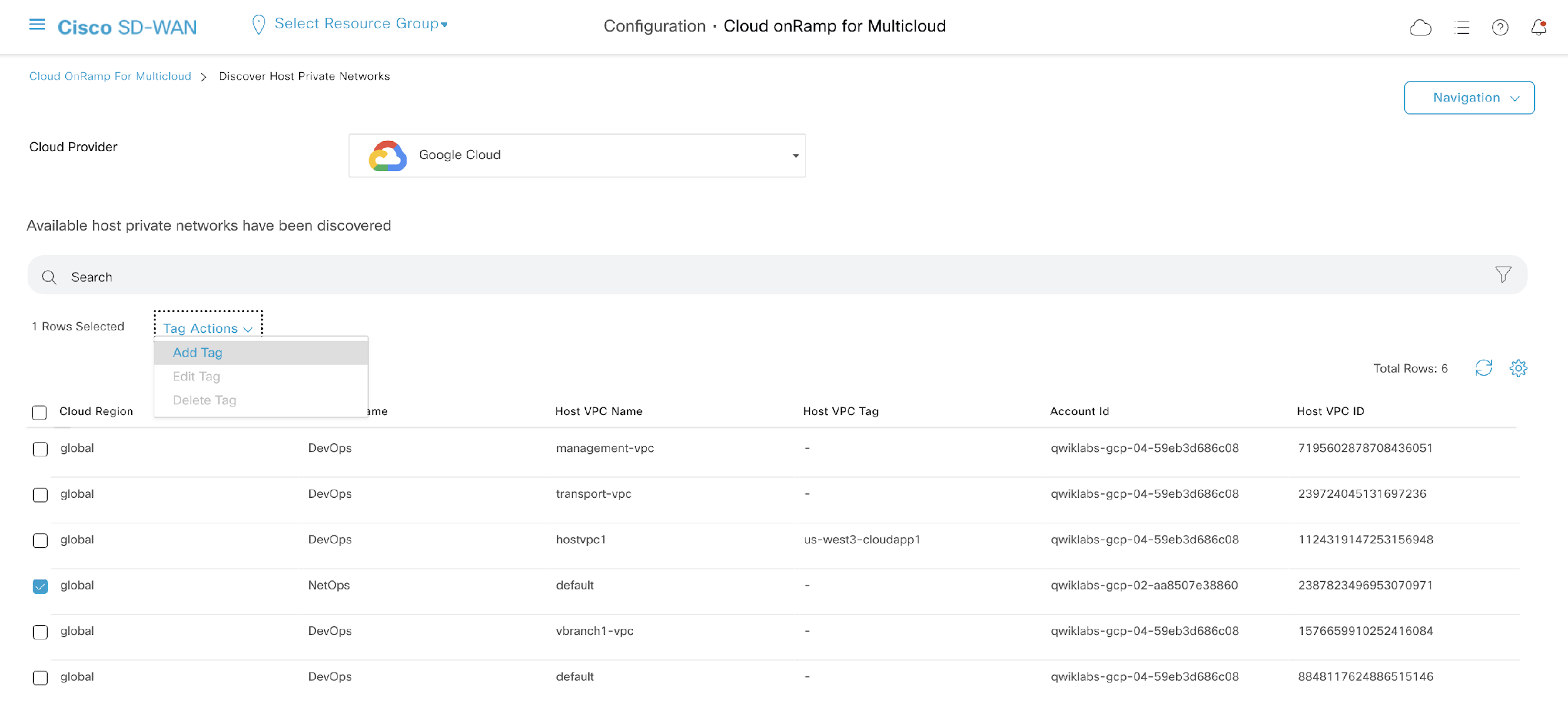The height and width of the screenshot is (704, 1568).
Task: Click inside the Search field
Action: (x=777, y=275)
